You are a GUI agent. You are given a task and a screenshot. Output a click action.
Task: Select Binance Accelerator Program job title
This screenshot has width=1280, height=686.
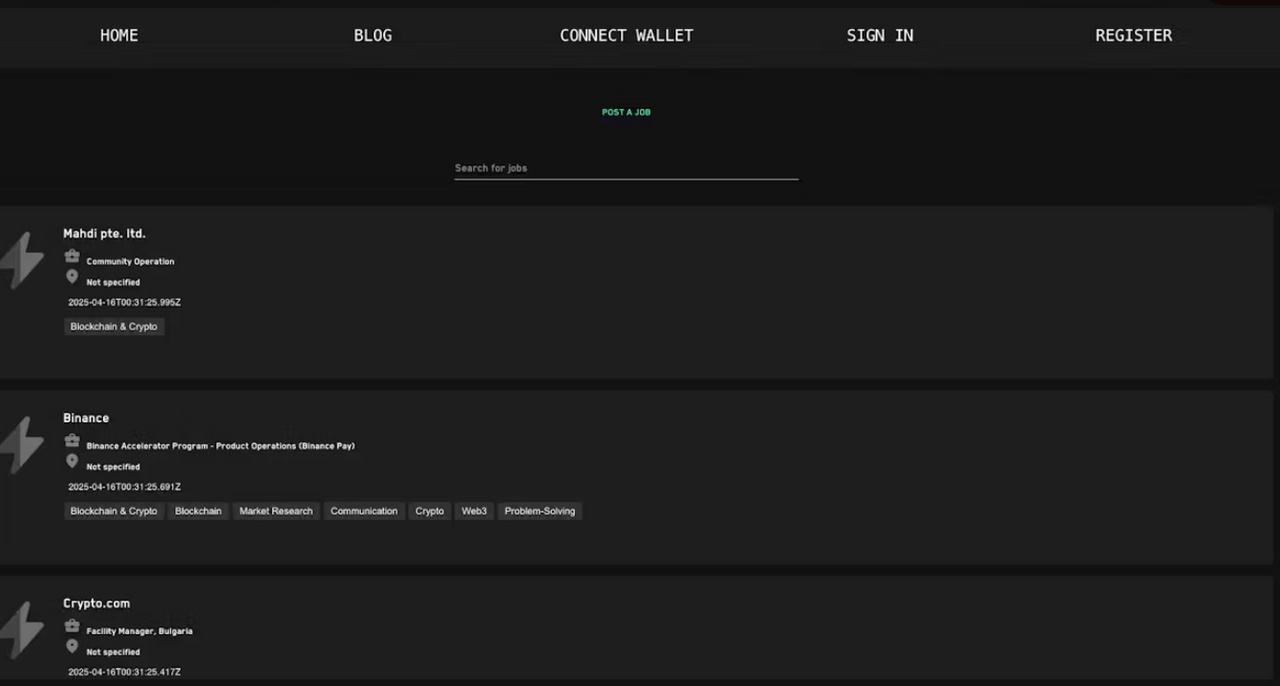pyautogui.click(x=220, y=446)
